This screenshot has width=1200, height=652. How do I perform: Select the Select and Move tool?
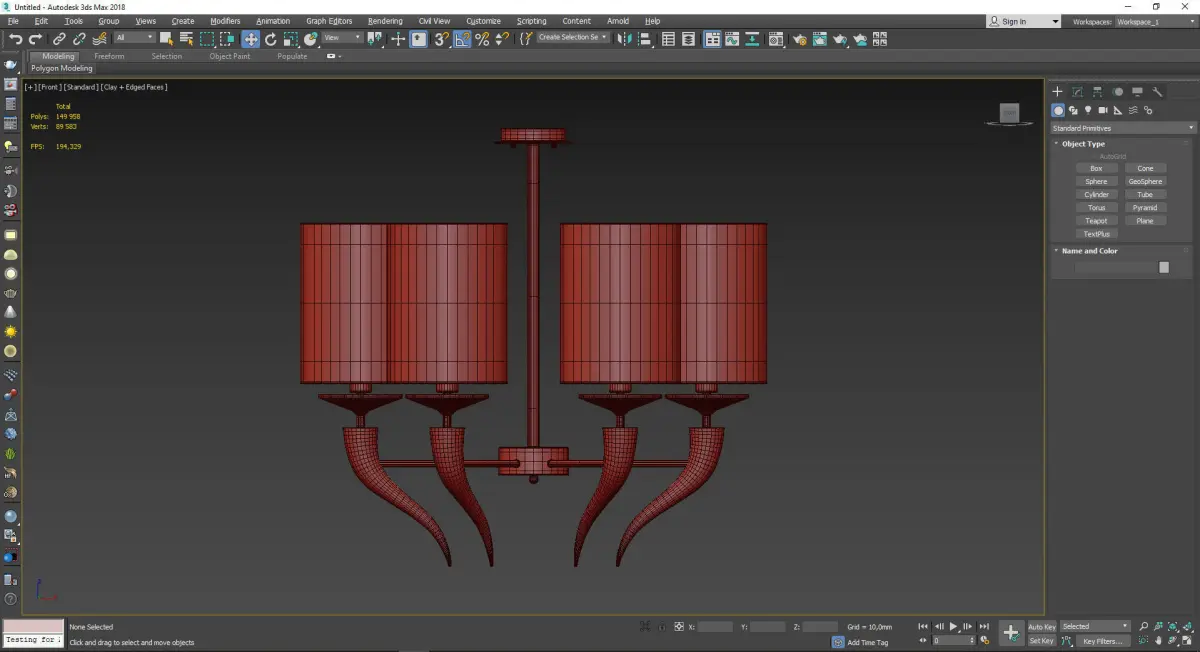pyautogui.click(x=250, y=39)
